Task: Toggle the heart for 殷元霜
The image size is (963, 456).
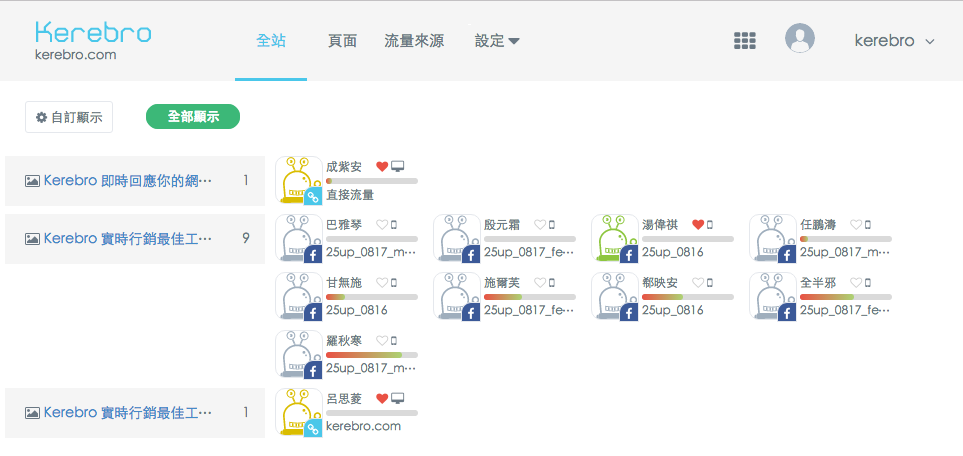Action: [x=540, y=225]
